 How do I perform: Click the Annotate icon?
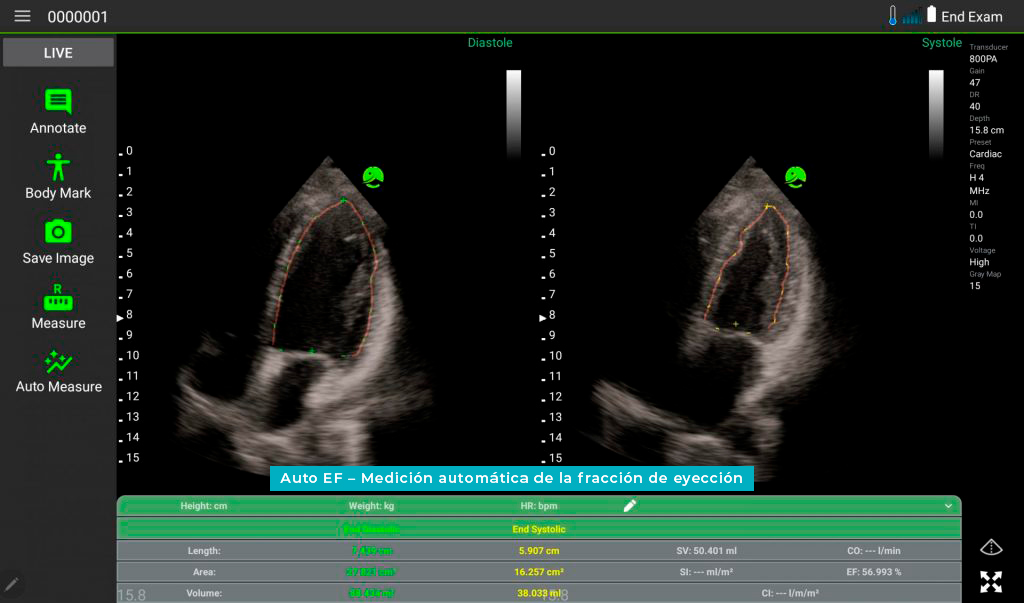click(58, 102)
